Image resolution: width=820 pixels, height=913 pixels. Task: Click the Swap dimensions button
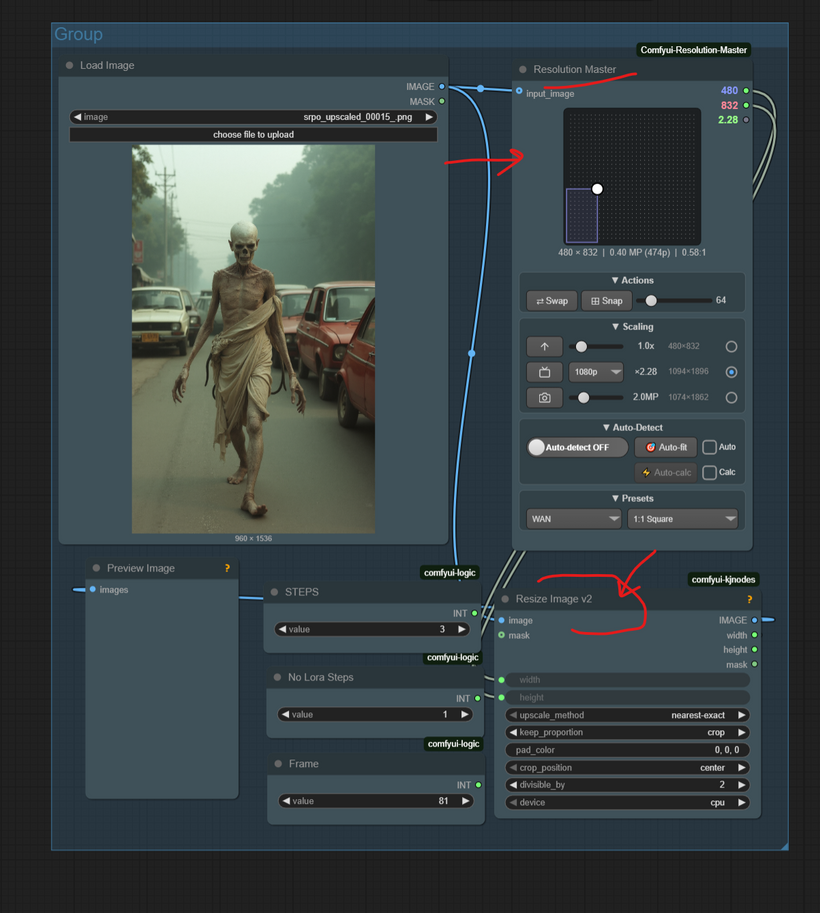pyautogui.click(x=551, y=300)
